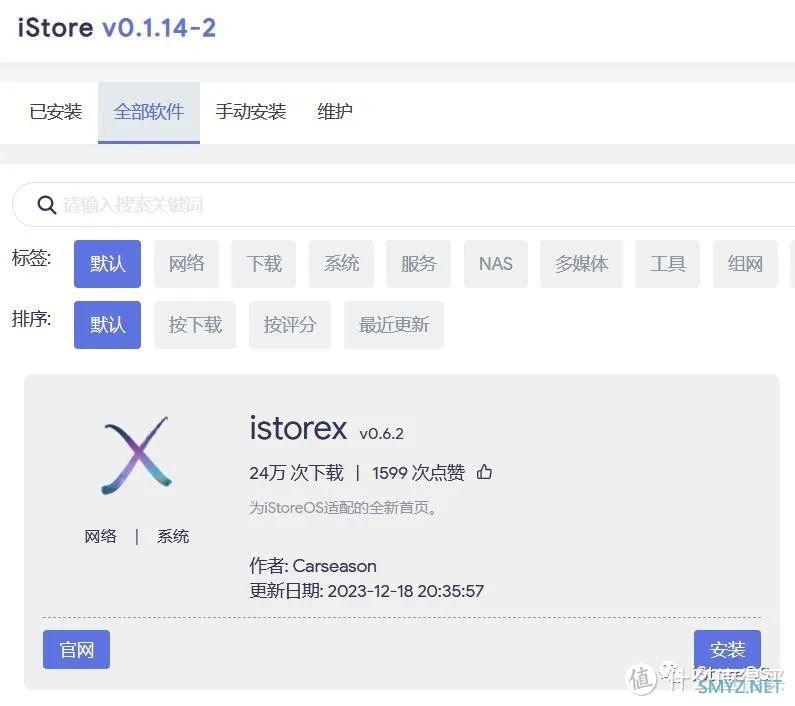This screenshot has width=795, height=706.
Task: Click the istorex X logo
Action: tap(136, 455)
